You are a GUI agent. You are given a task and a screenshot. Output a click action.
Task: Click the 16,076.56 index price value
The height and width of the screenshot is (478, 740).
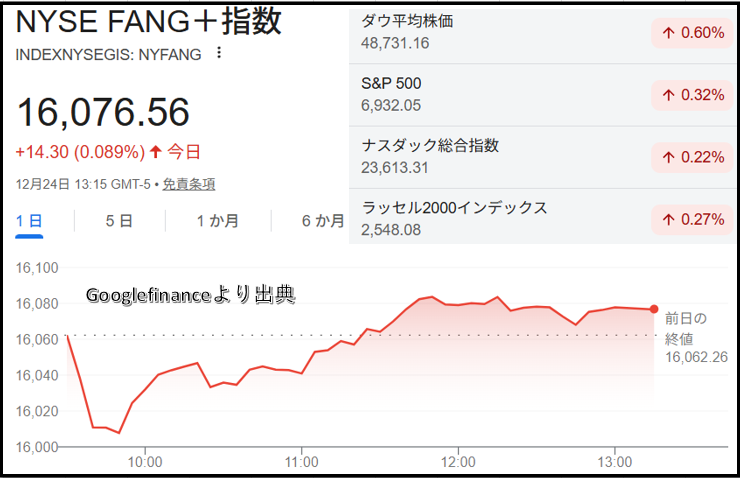point(103,111)
